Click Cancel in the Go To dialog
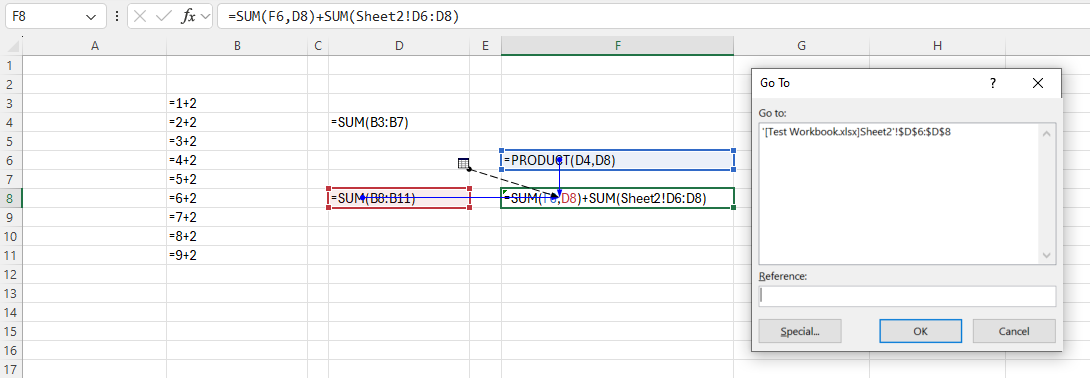This screenshot has height=378, width=1090. (1014, 331)
